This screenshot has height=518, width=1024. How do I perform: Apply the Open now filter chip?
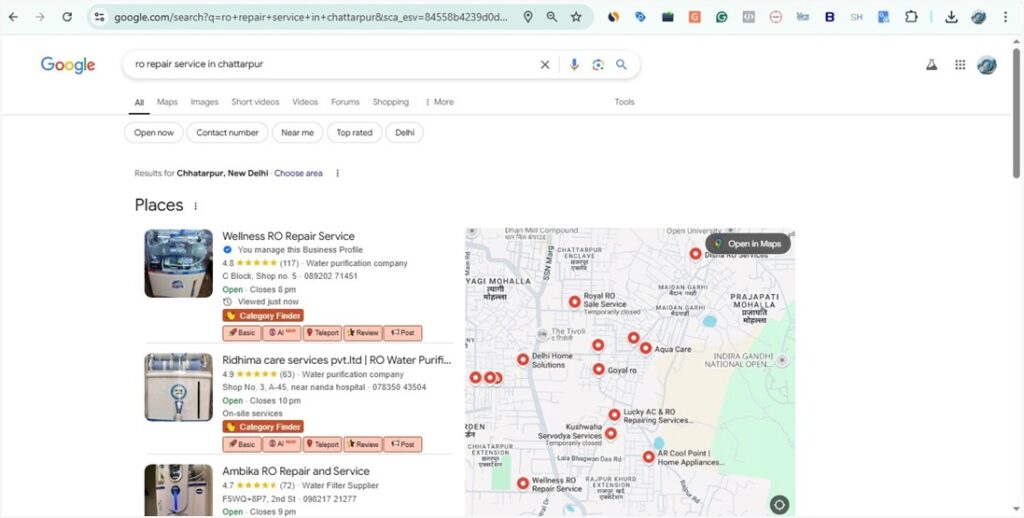(154, 133)
